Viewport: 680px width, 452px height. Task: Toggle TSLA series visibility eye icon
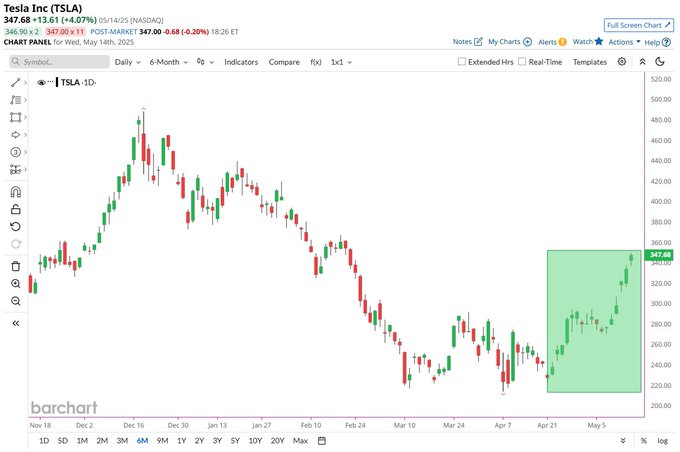pos(41,82)
